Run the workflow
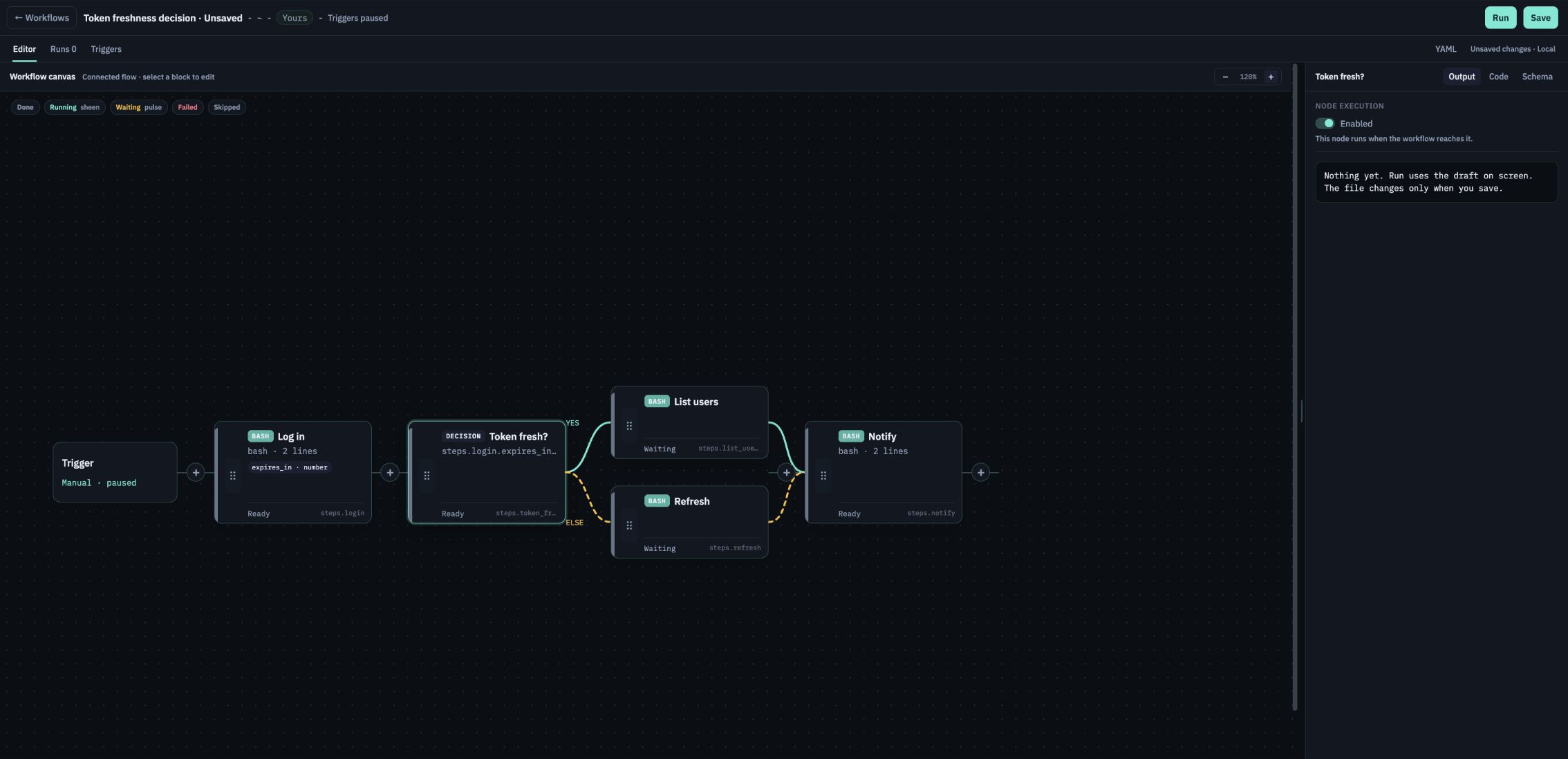The image size is (1568, 759). point(1500,18)
